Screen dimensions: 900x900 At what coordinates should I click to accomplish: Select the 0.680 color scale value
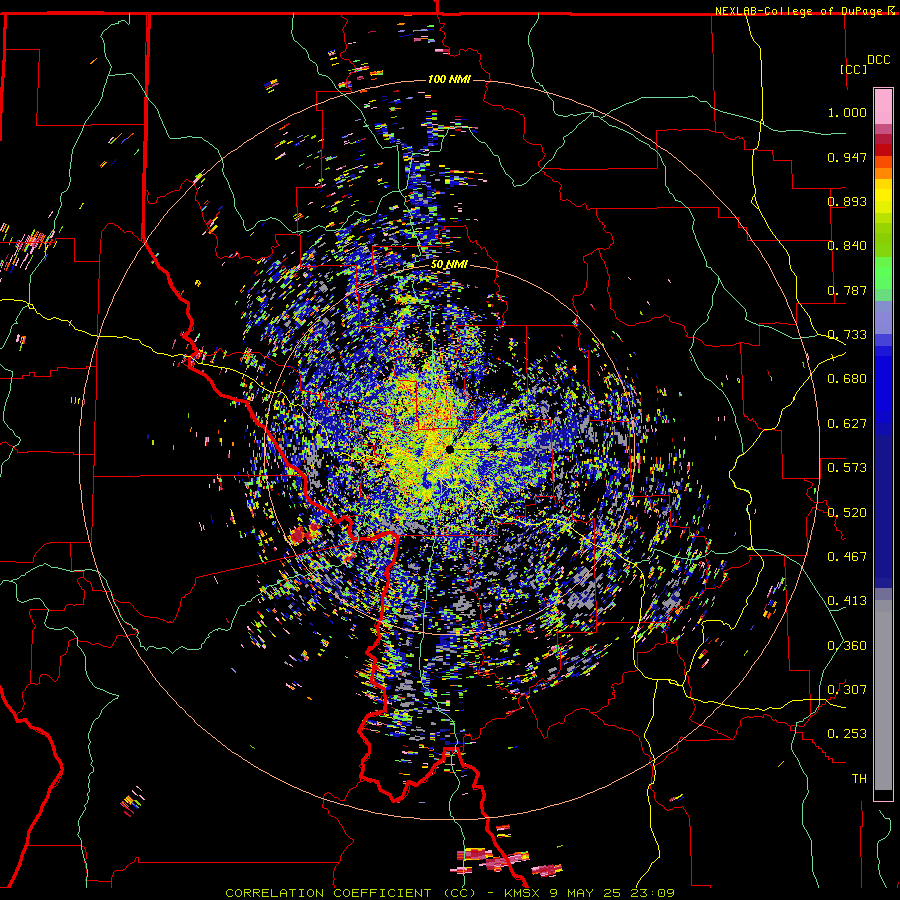pos(847,379)
